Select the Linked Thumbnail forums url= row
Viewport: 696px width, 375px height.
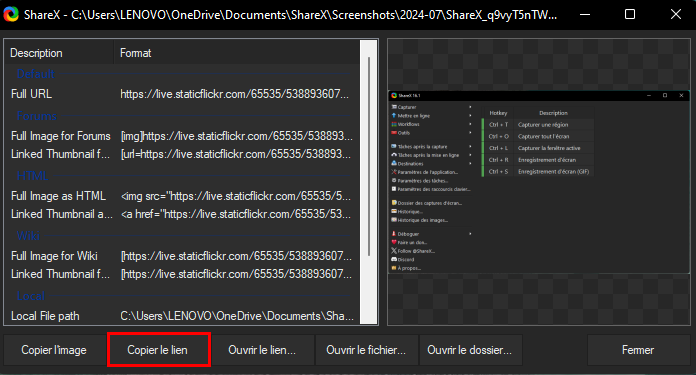pos(182,154)
